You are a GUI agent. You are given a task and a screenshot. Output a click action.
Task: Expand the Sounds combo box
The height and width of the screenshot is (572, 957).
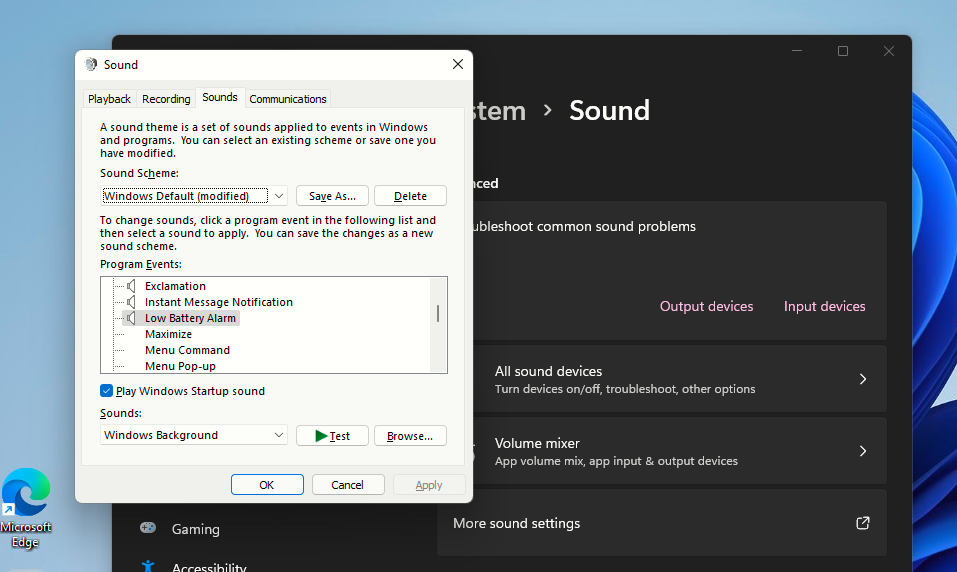click(279, 435)
